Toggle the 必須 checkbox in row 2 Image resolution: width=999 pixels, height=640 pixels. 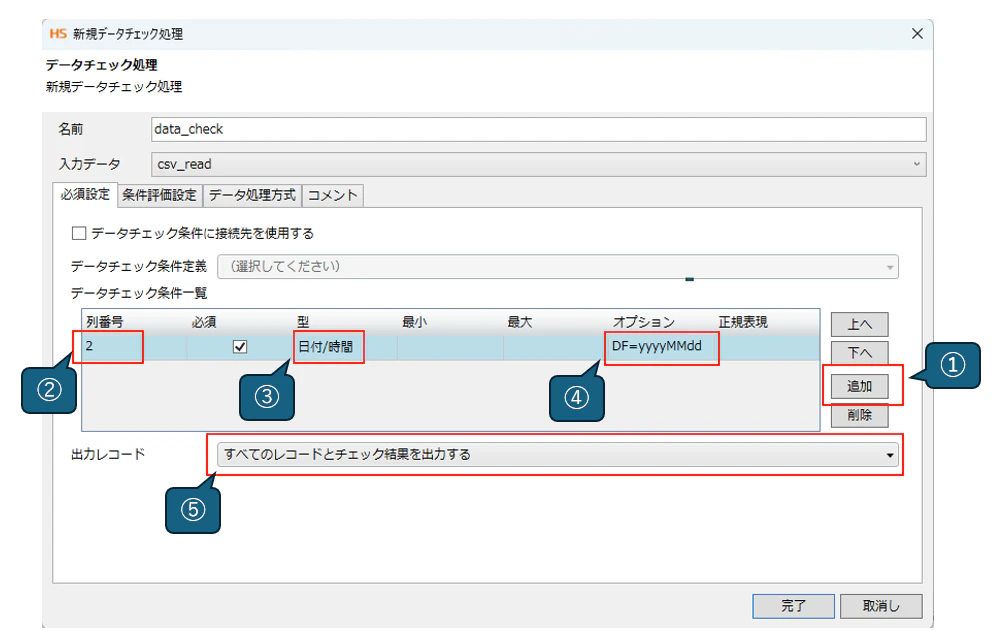click(x=240, y=347)
